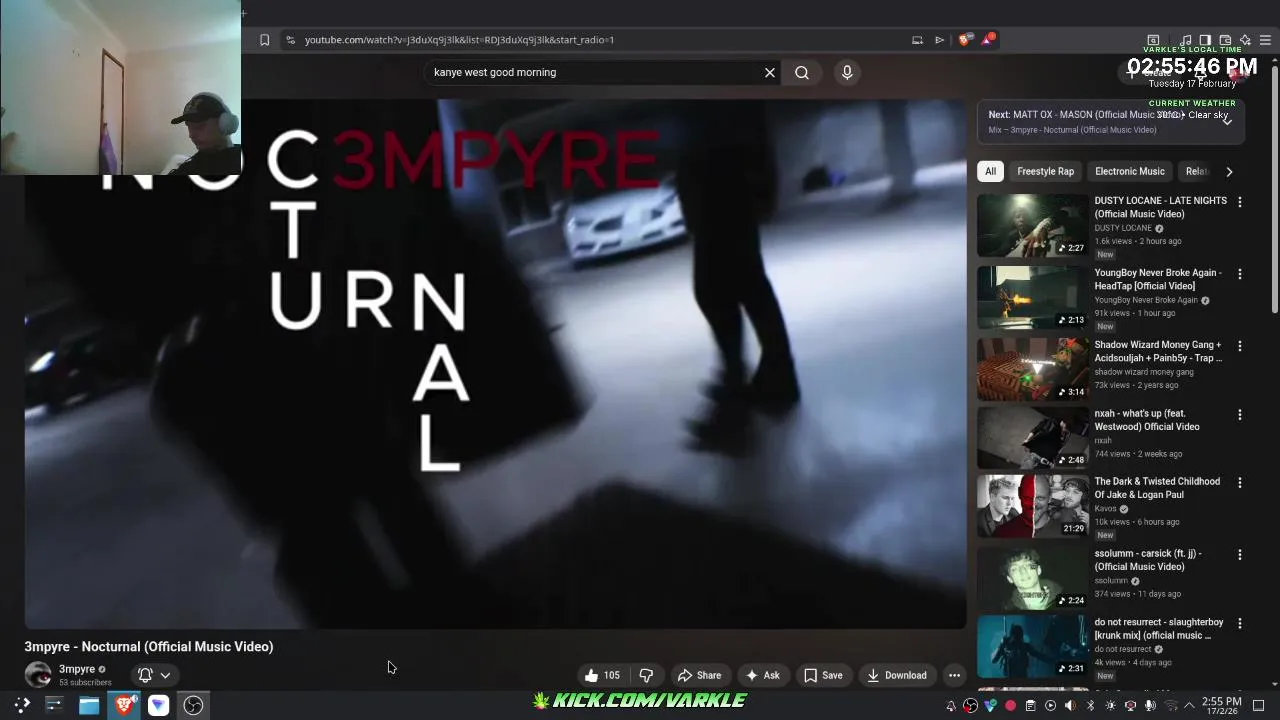1280x720 pixels.
Task: Open options menu for YoungBoy HeadTap video
Action: coord(1240,274)
